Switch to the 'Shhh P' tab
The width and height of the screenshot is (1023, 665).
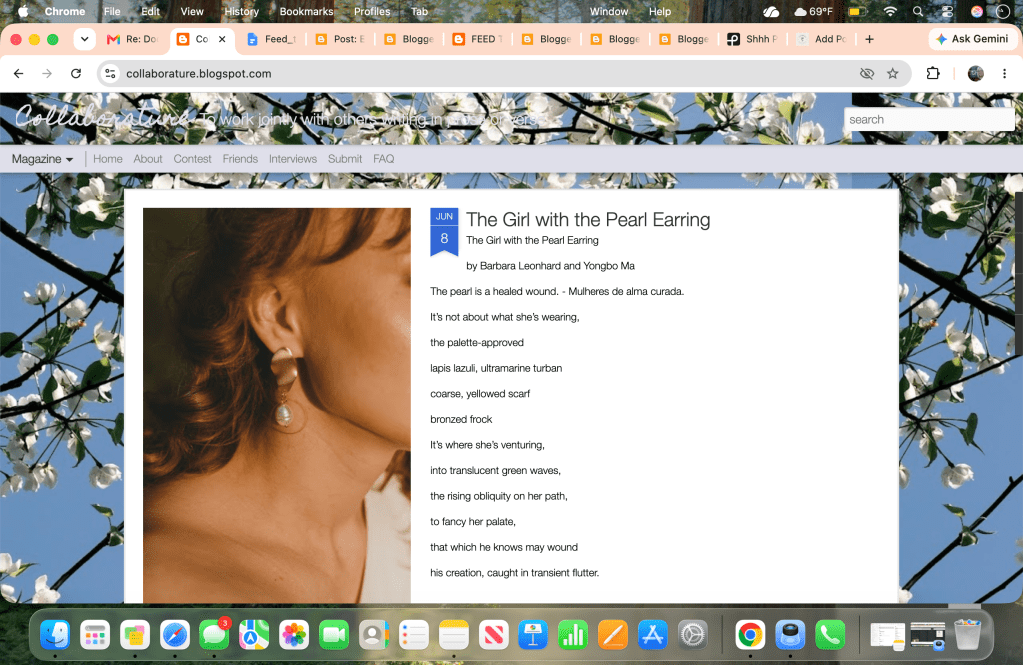point(752,39)
